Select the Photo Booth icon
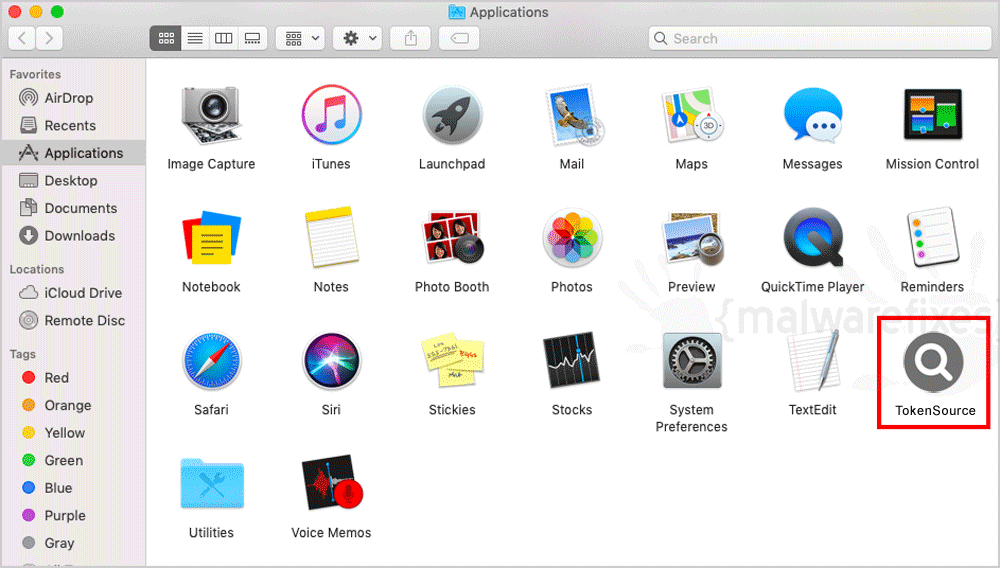Screen dimensions: 1000x568 point(452,238)
